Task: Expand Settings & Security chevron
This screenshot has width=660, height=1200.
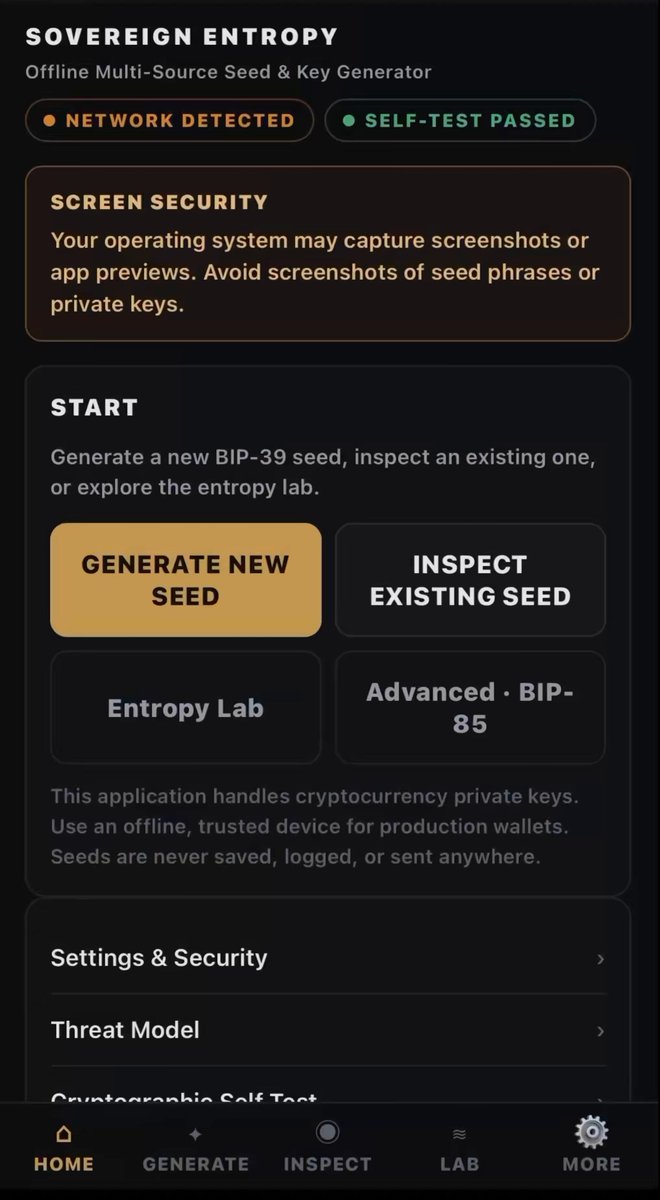Action: [600, 958]
